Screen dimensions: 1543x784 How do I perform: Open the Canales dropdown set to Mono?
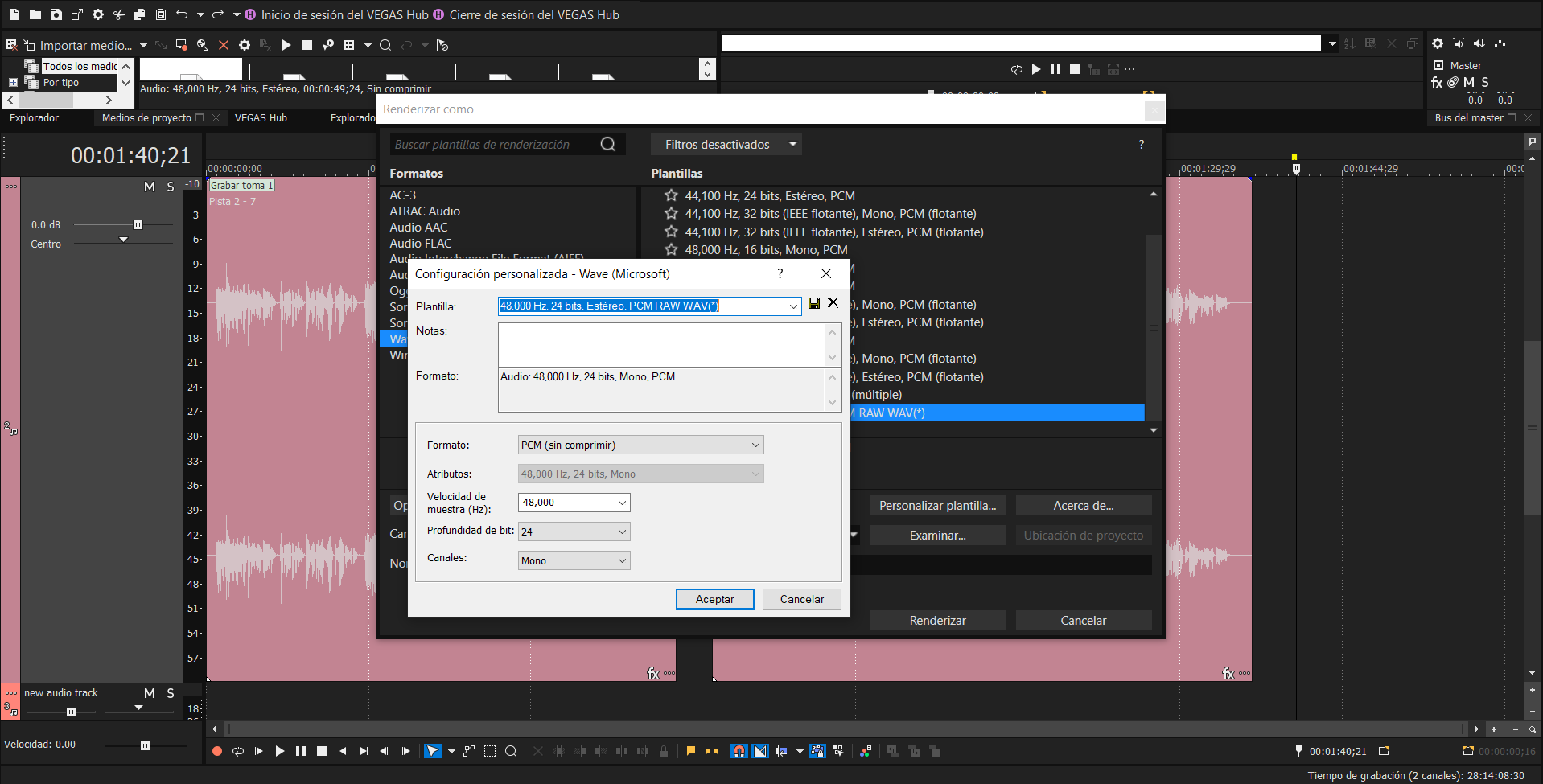click(x=574, y=560)
